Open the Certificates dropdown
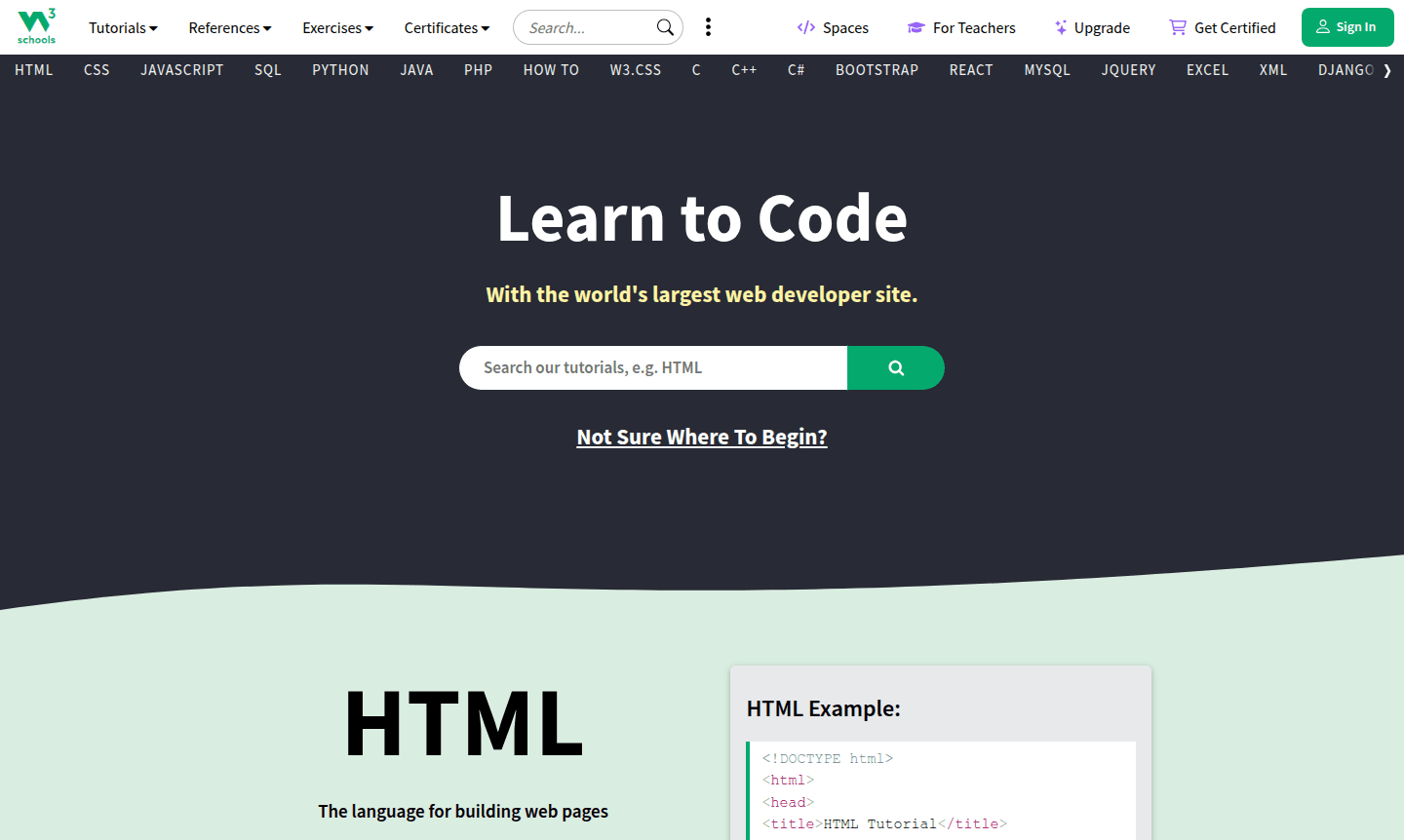Image resolution: width=1404 pixels, height=840 pixels. 446,27
